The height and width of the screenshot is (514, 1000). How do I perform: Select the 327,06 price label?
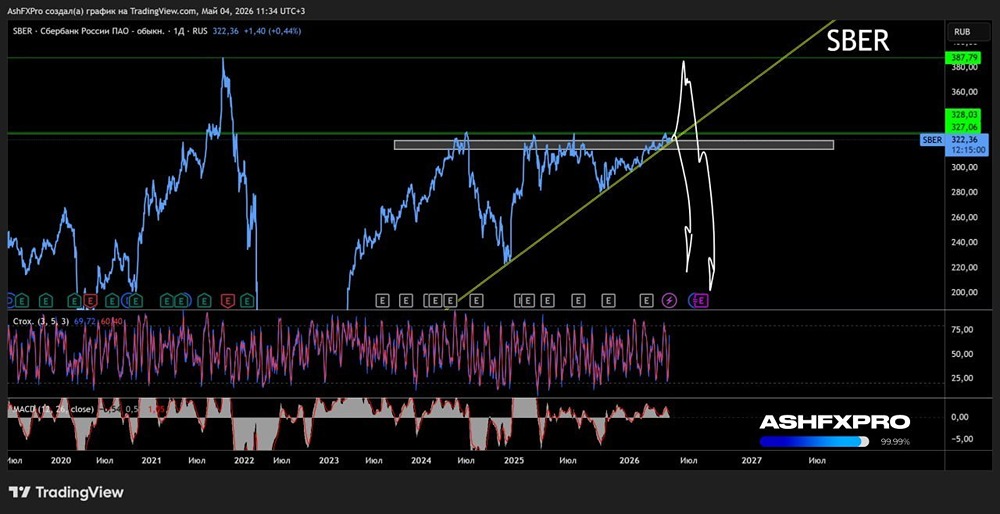tap(962, 126)
